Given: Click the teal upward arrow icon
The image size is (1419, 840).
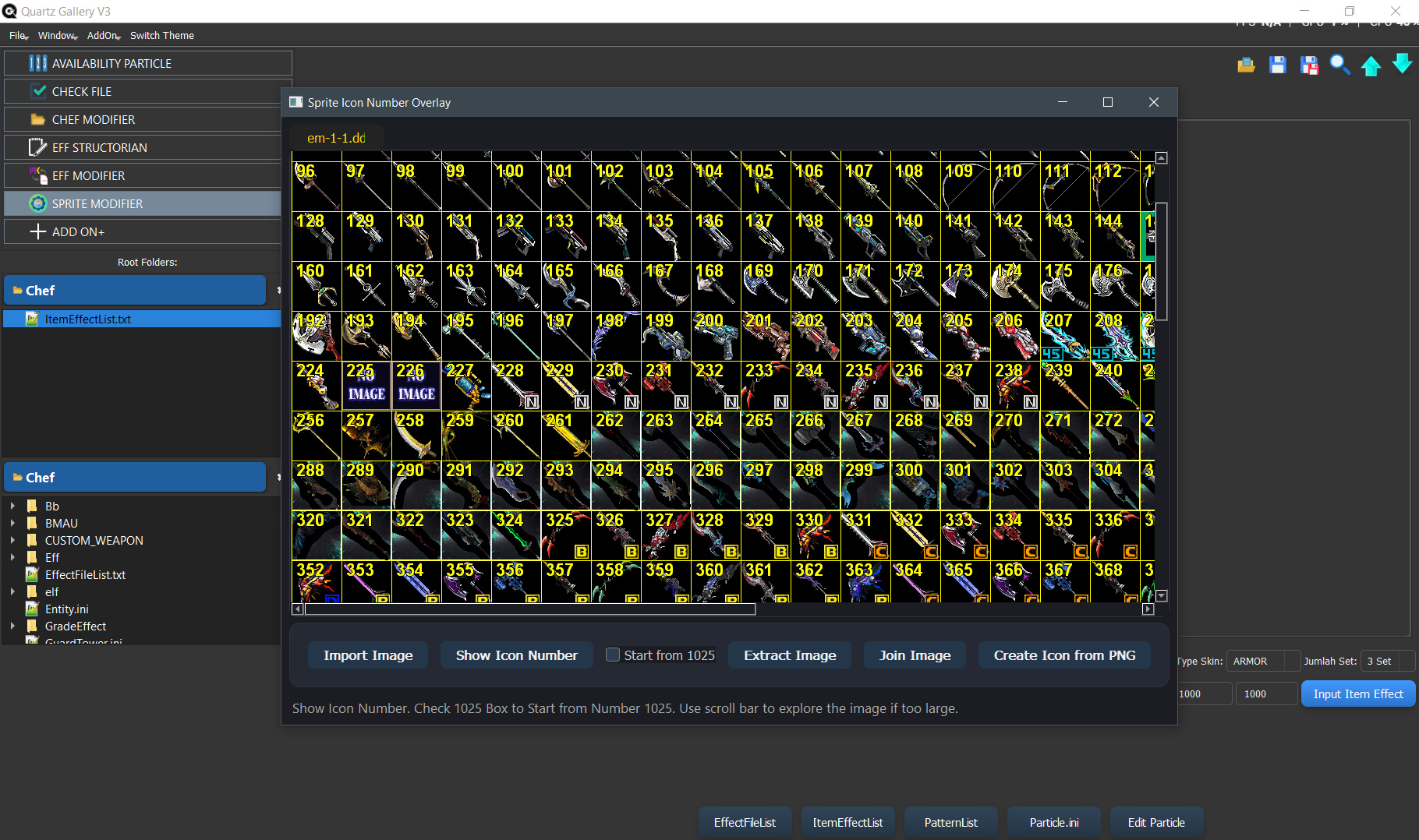Looking at the screenshot, I should [x=1371, y=65].
